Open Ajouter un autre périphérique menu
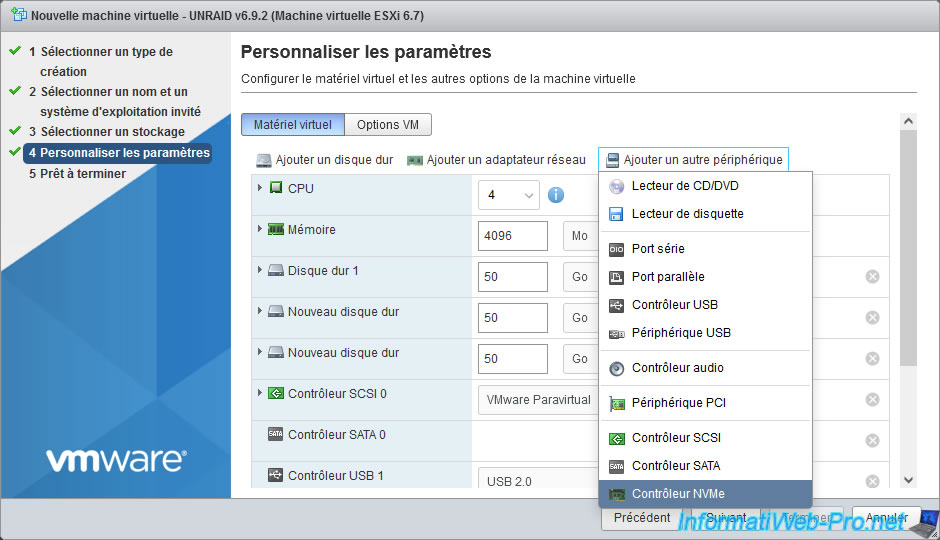Image resolution: width=940 pixels, height=540 pixels. (693, 160)
